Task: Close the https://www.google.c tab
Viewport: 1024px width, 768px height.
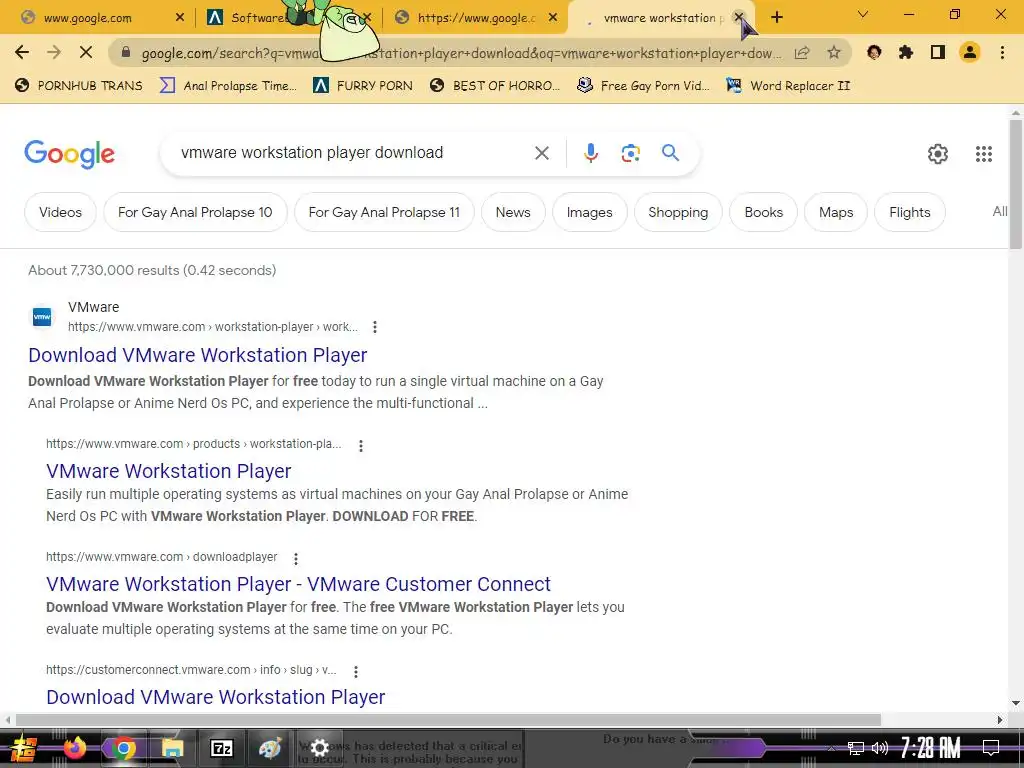Action: 553,18
